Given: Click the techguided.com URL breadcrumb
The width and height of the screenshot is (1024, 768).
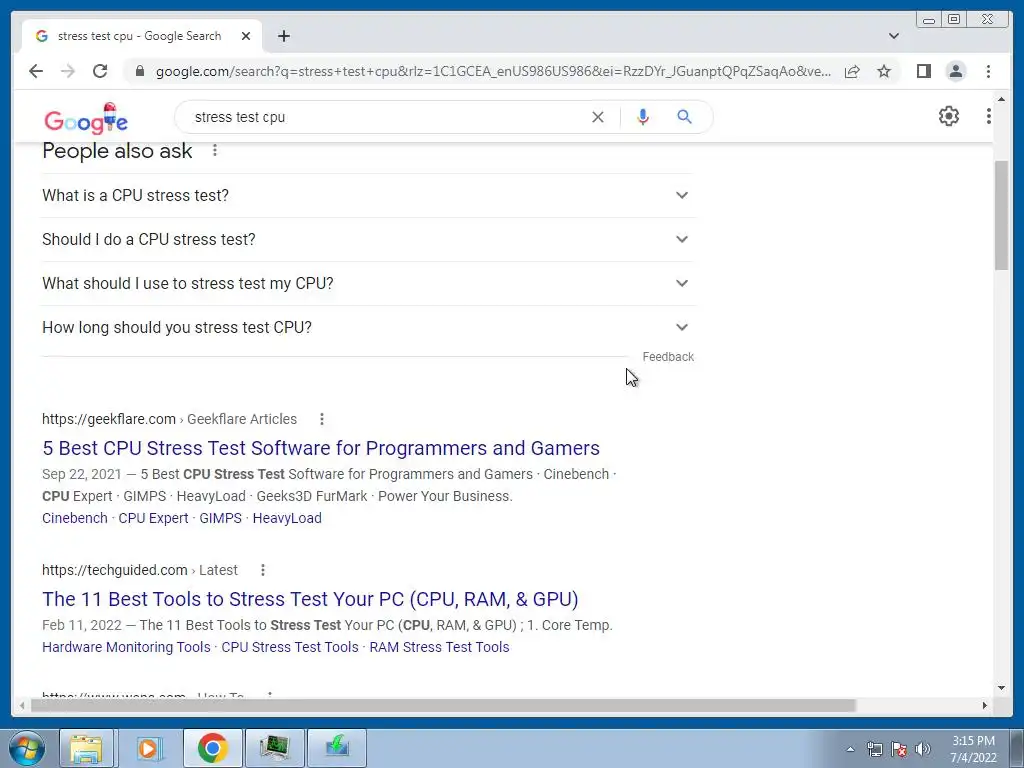Looking at the screenshot, I should pyautogui.click(x=140, y=570).
